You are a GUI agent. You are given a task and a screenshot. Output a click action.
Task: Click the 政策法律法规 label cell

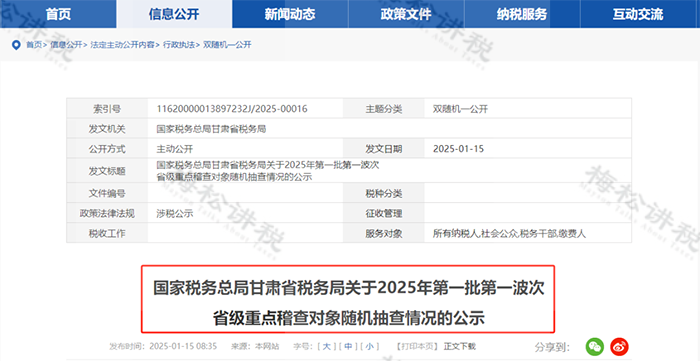107,213
